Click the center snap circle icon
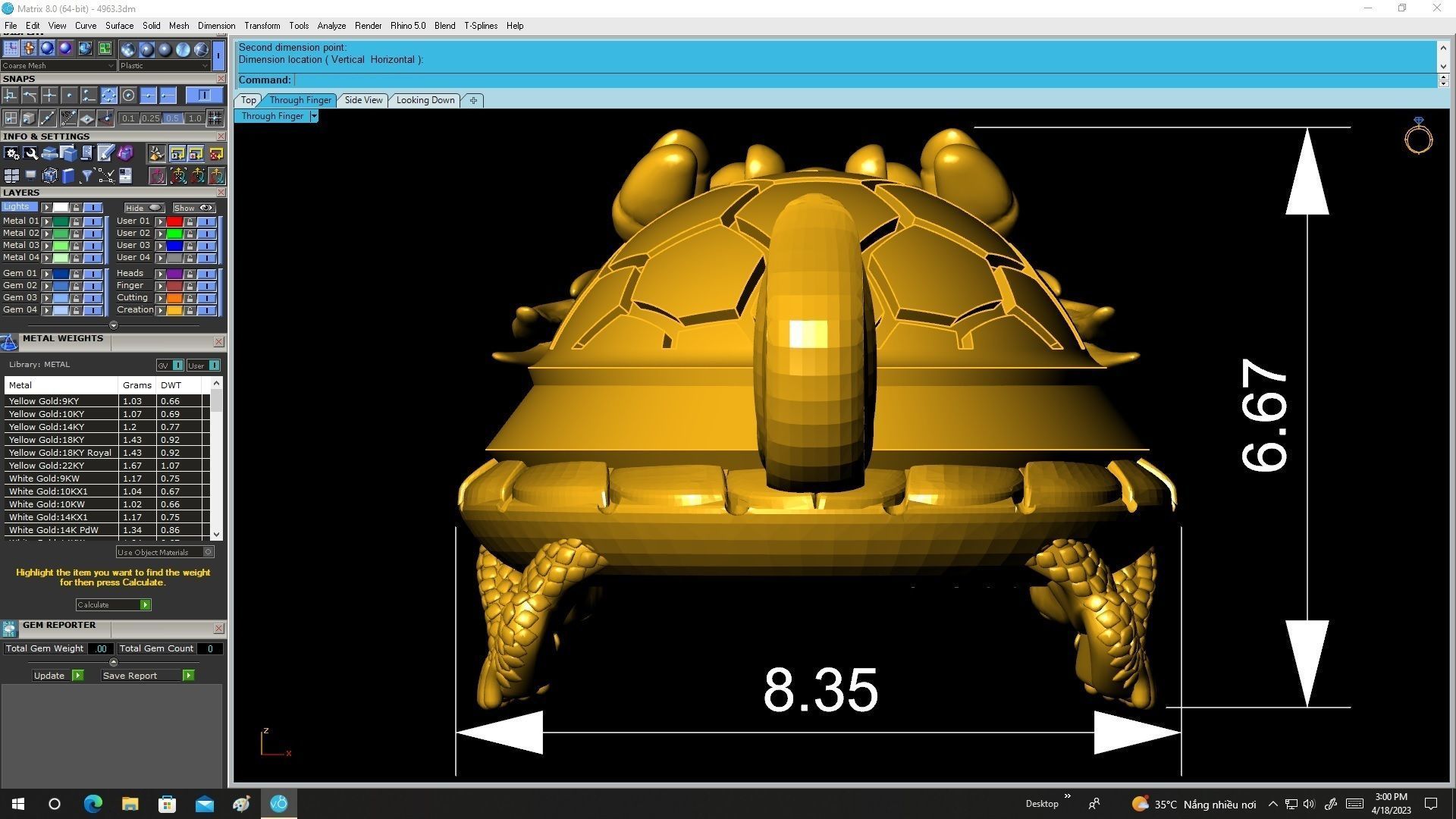1456x819 pixels. tap(128, 96)
